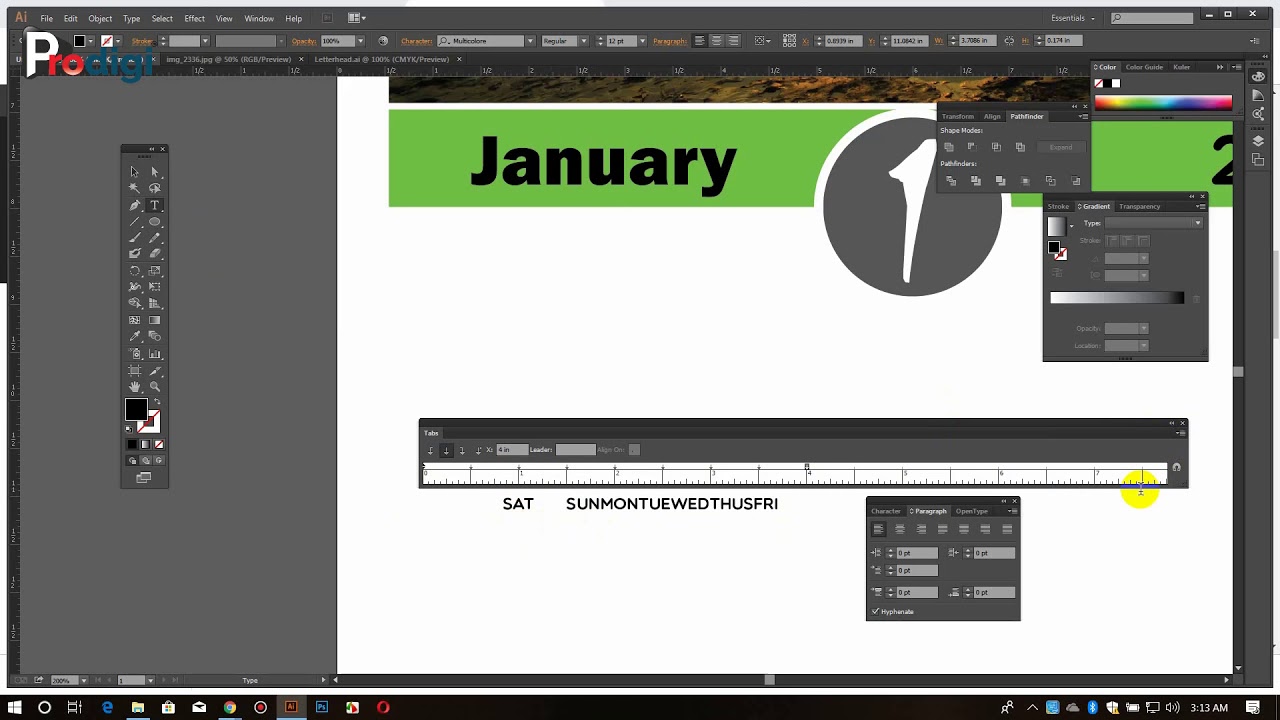
Task: Enable Draw Behind mode in toolbox
Action: tap(145, 460)
